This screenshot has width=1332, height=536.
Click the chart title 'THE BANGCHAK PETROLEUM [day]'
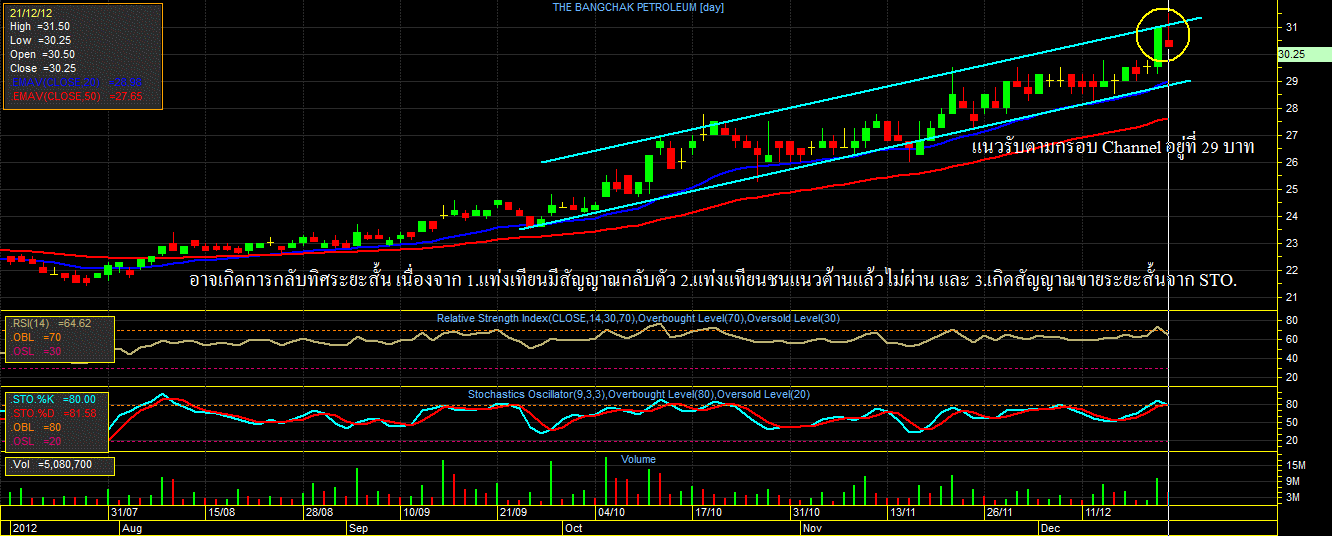(638, 7)
